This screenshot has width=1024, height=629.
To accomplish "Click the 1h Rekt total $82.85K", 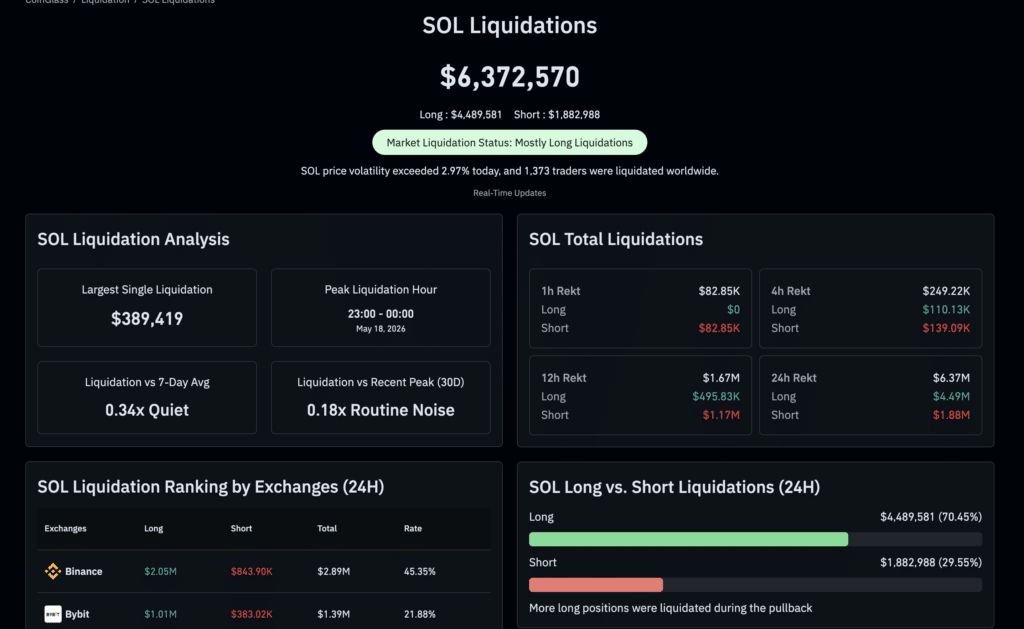I will tap(719, 291).
